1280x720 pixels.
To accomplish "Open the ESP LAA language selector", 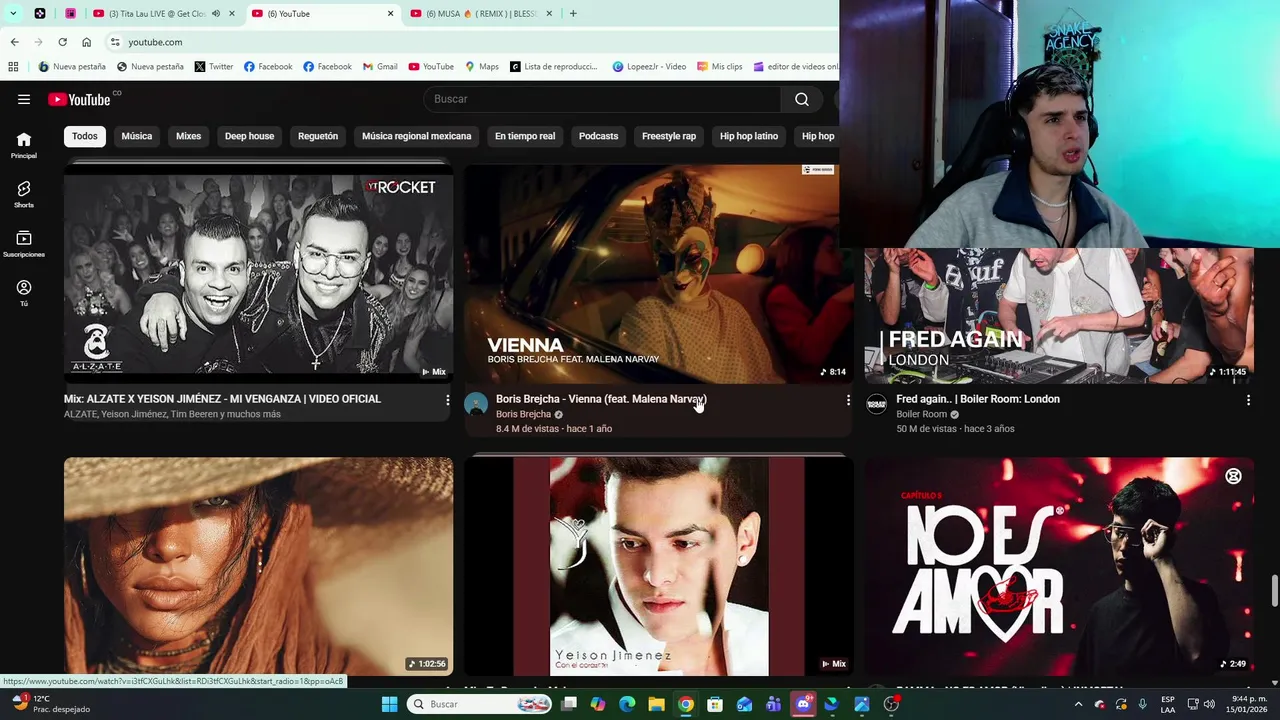I will (1168, 704).
